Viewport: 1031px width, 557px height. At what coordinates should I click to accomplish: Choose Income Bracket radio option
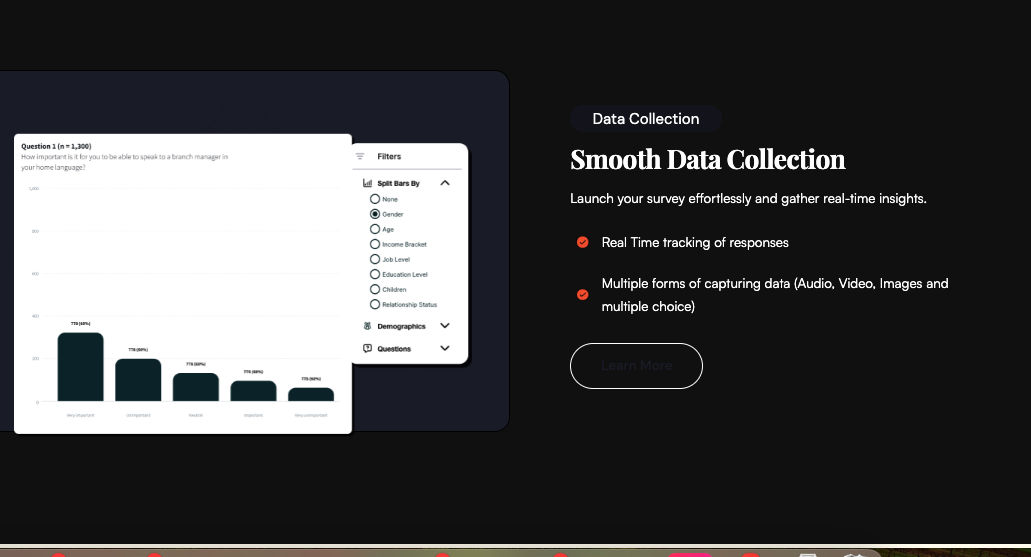375,244
